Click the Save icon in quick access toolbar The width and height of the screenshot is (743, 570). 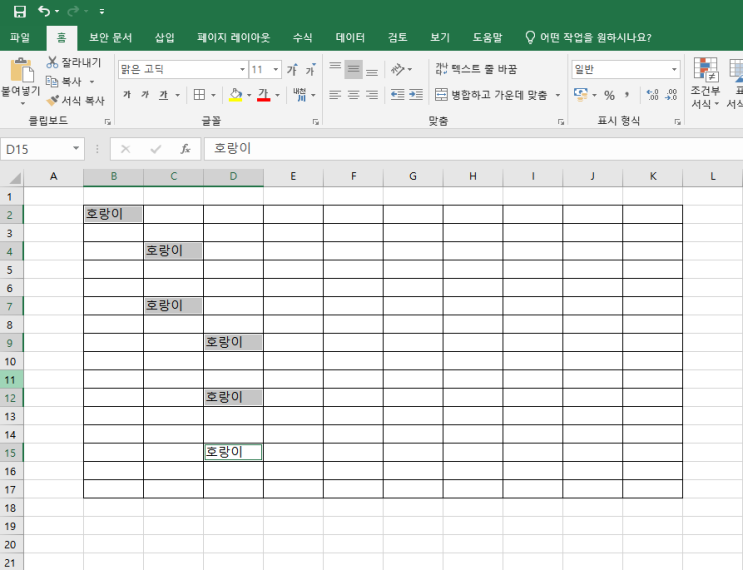click(x=19, y=11)
